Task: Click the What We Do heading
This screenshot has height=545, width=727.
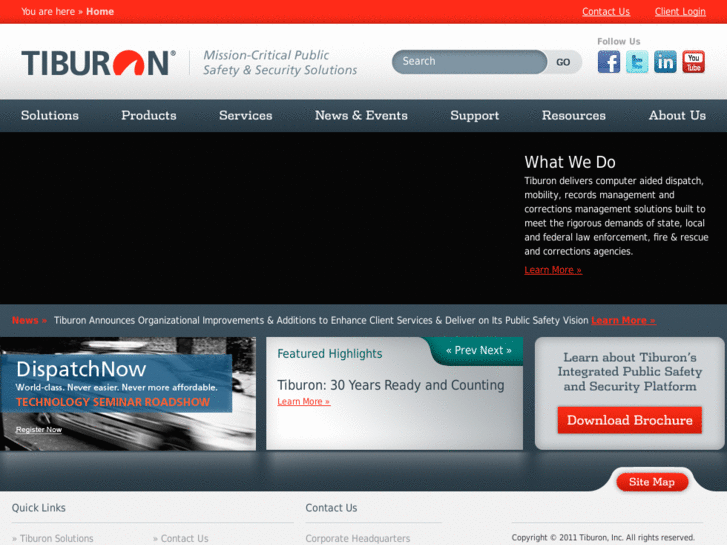Action: tap(570, 162)
